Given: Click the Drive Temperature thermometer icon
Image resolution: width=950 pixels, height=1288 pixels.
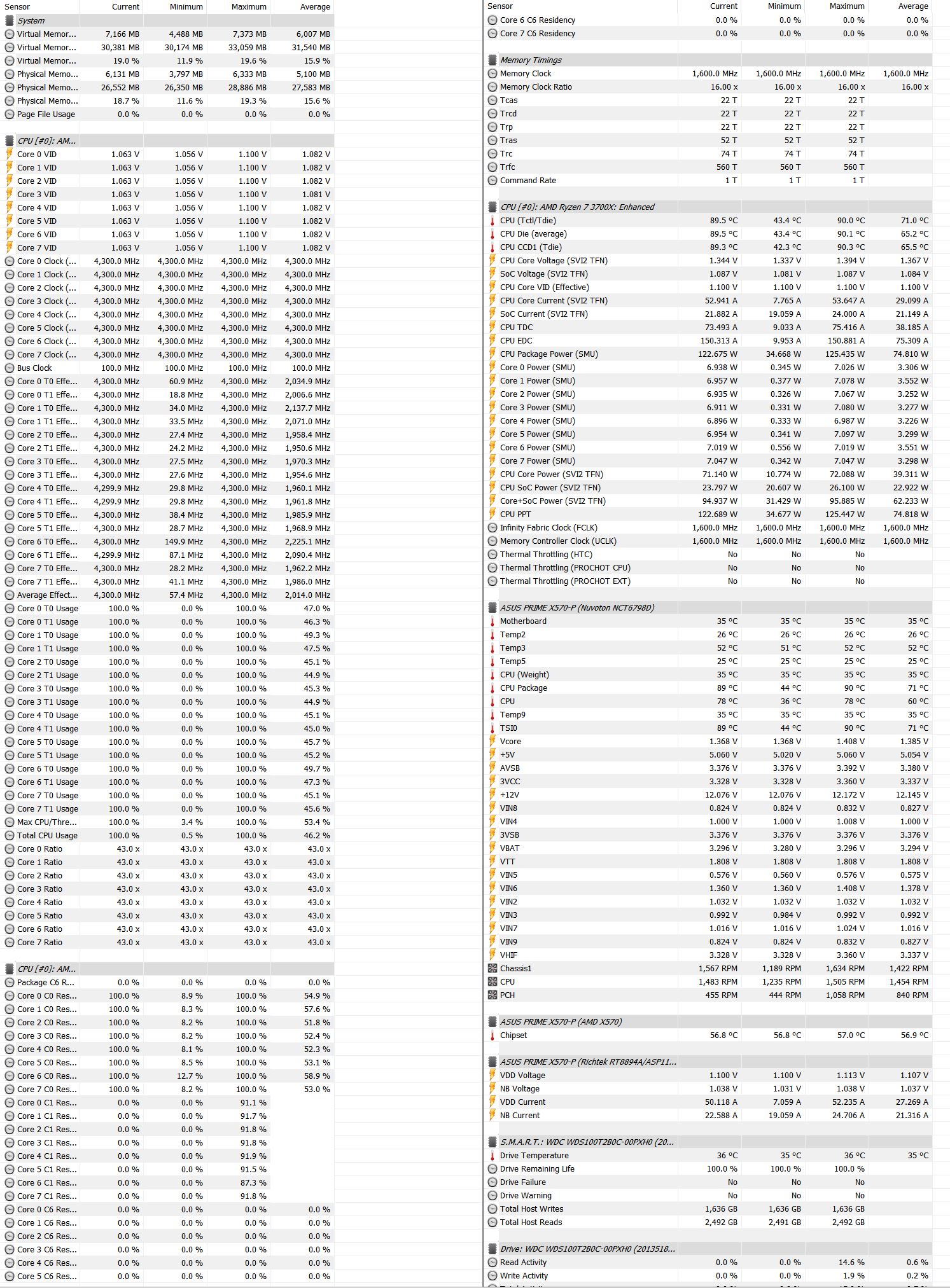Looking at the screenshot, I should coord(492,1156).
